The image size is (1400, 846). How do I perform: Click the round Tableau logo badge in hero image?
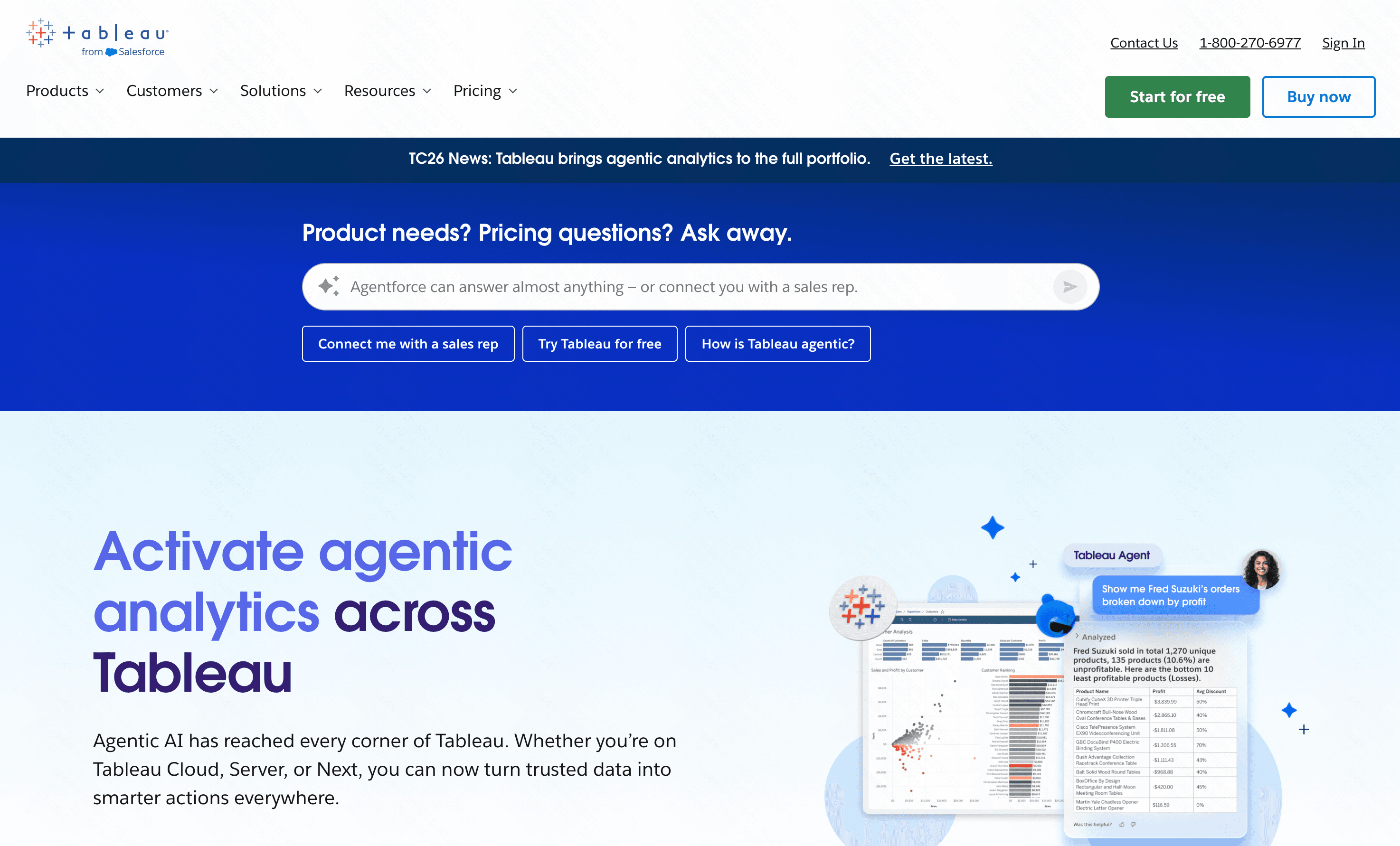pos(862,607)
